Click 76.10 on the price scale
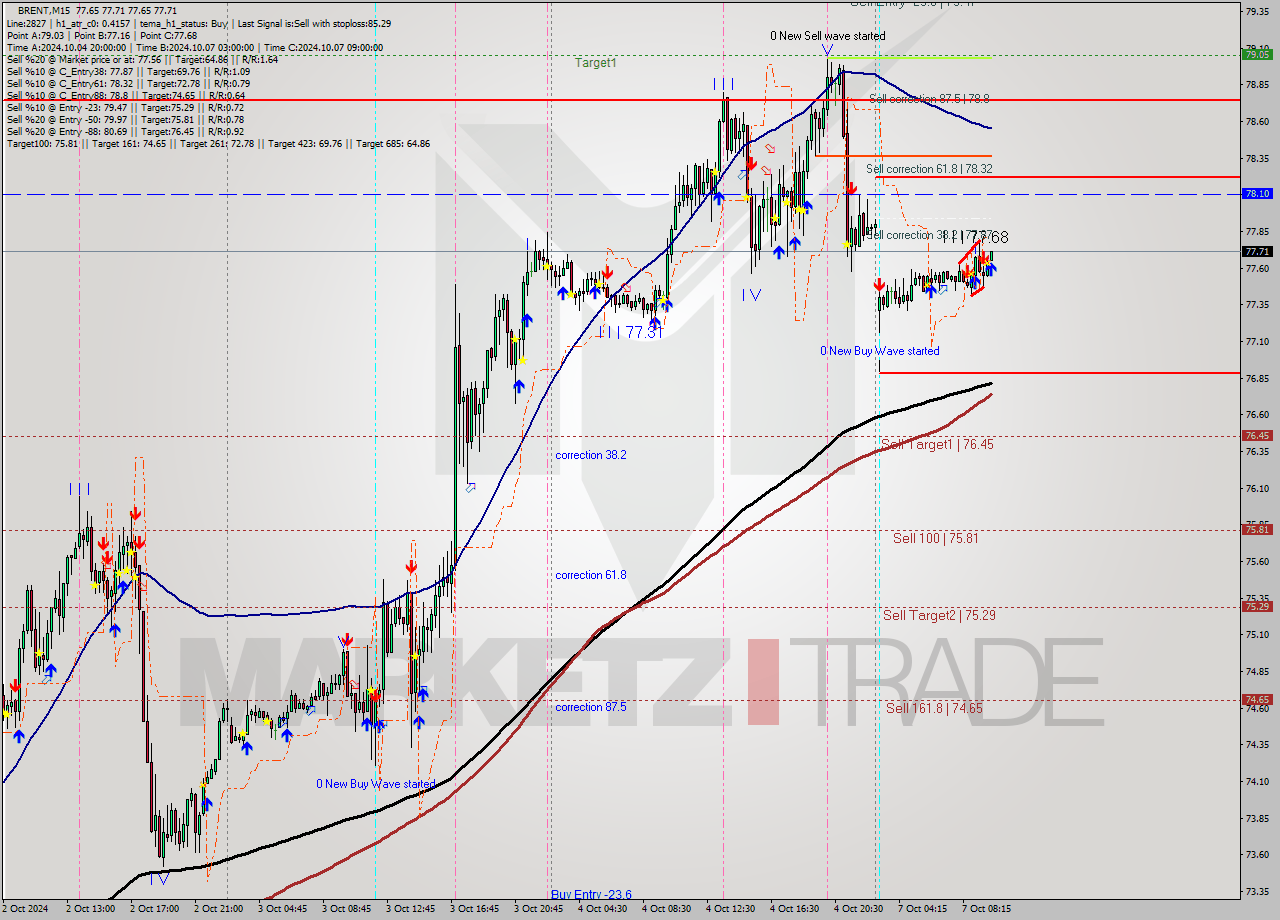Screen dimensions: 1280x920 pos(1257,488)
